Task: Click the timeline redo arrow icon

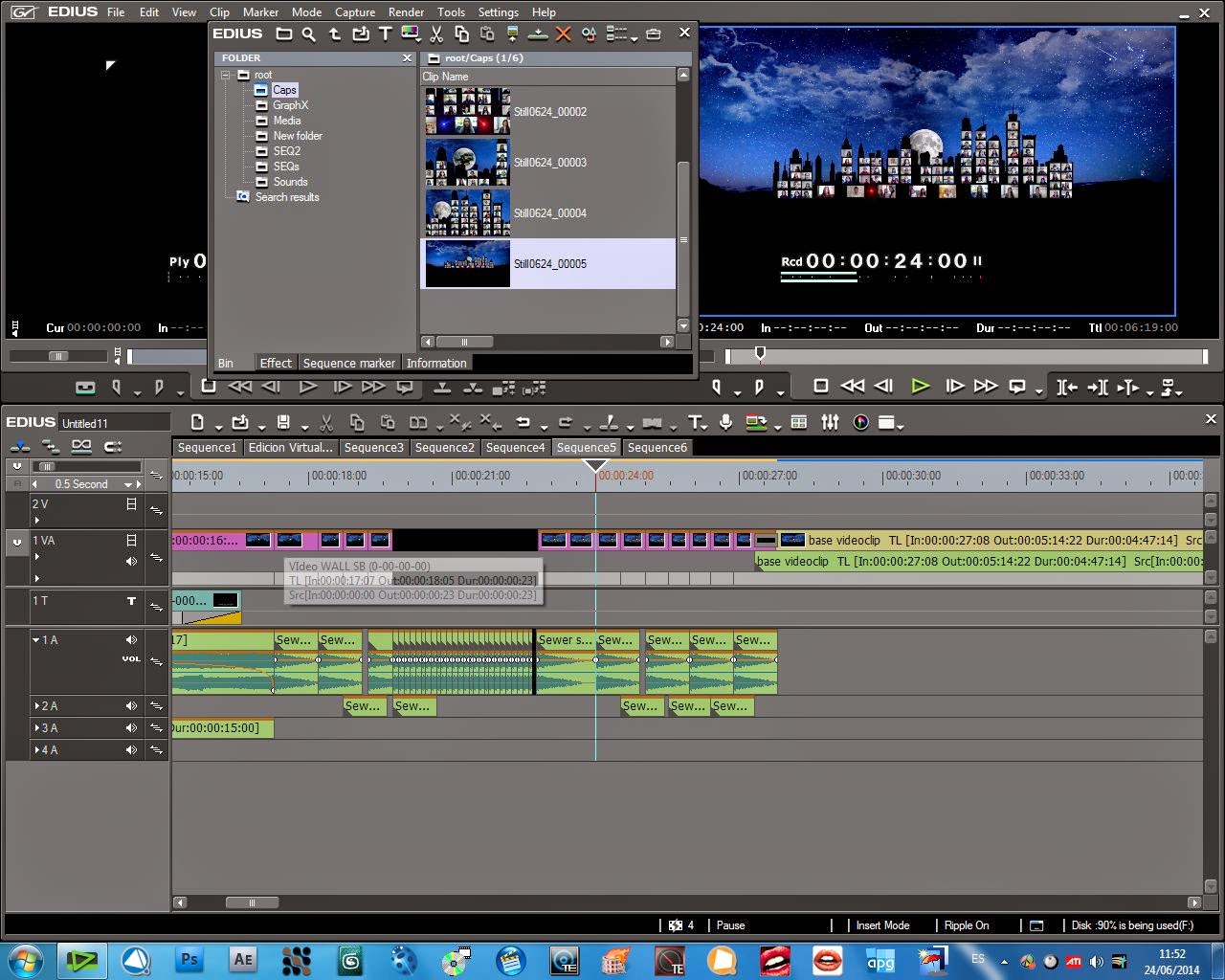Action: coord(565,422)
